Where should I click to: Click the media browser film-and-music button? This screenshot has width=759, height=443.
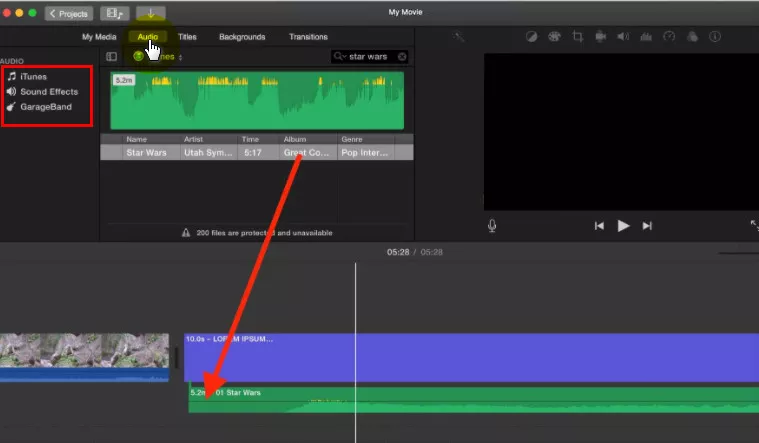115,14
